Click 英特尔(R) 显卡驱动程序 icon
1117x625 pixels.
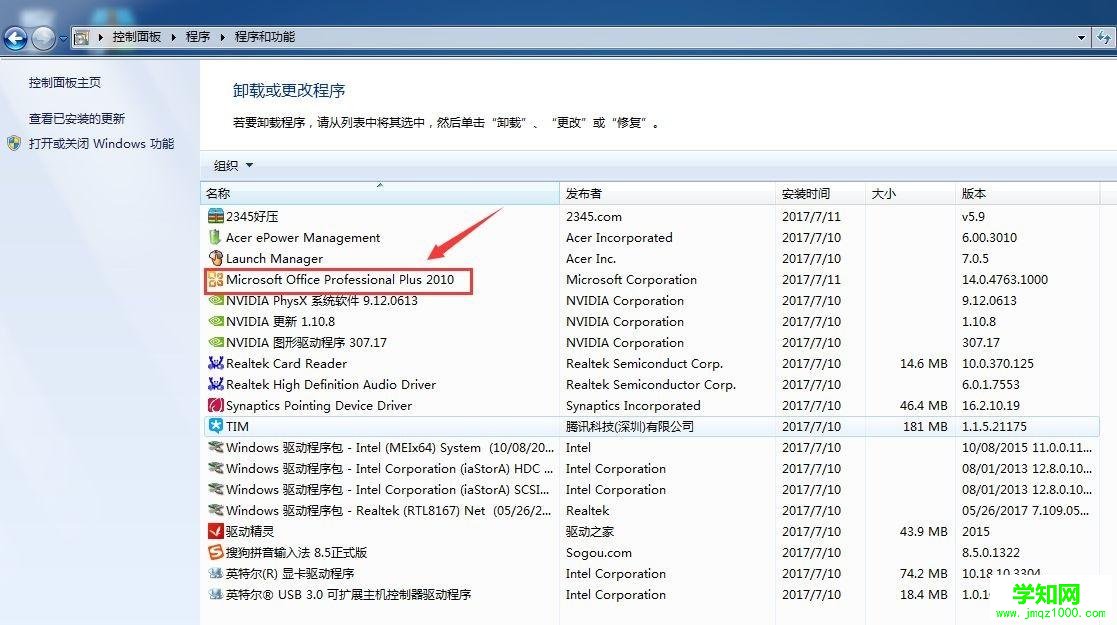(216, 574)
